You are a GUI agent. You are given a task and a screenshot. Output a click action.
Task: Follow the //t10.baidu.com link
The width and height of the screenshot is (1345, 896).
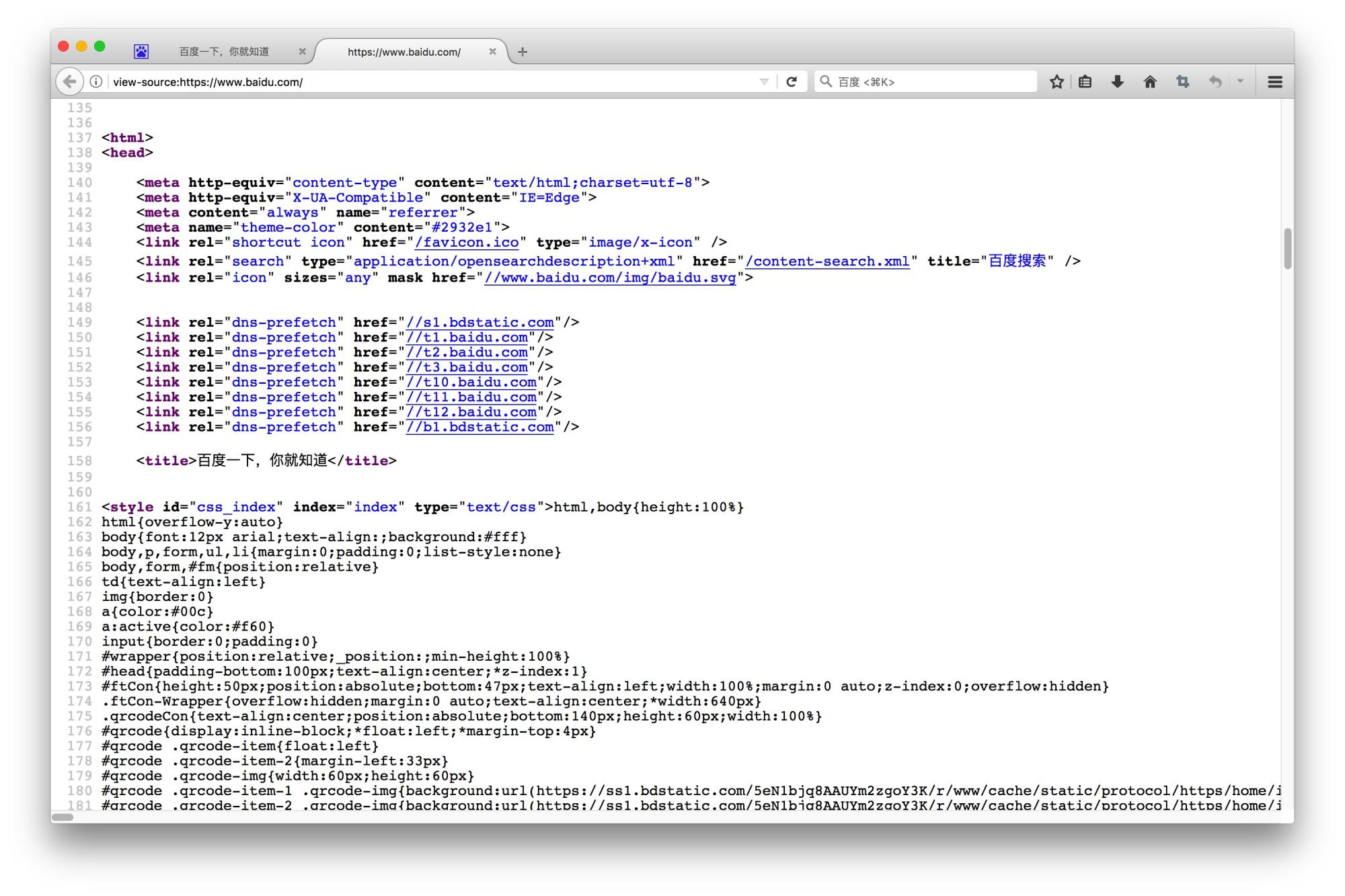[471, 382]
